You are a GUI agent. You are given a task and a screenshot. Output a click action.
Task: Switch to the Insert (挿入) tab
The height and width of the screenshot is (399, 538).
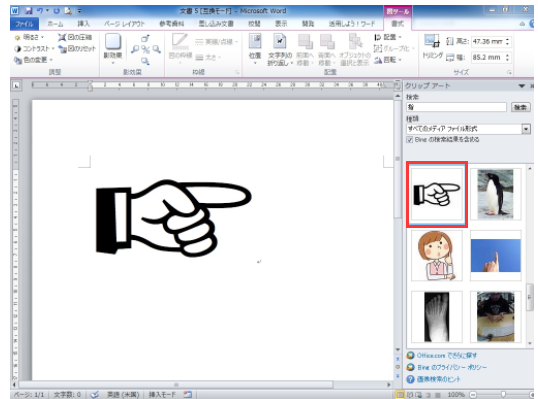[x=83, y=24]
